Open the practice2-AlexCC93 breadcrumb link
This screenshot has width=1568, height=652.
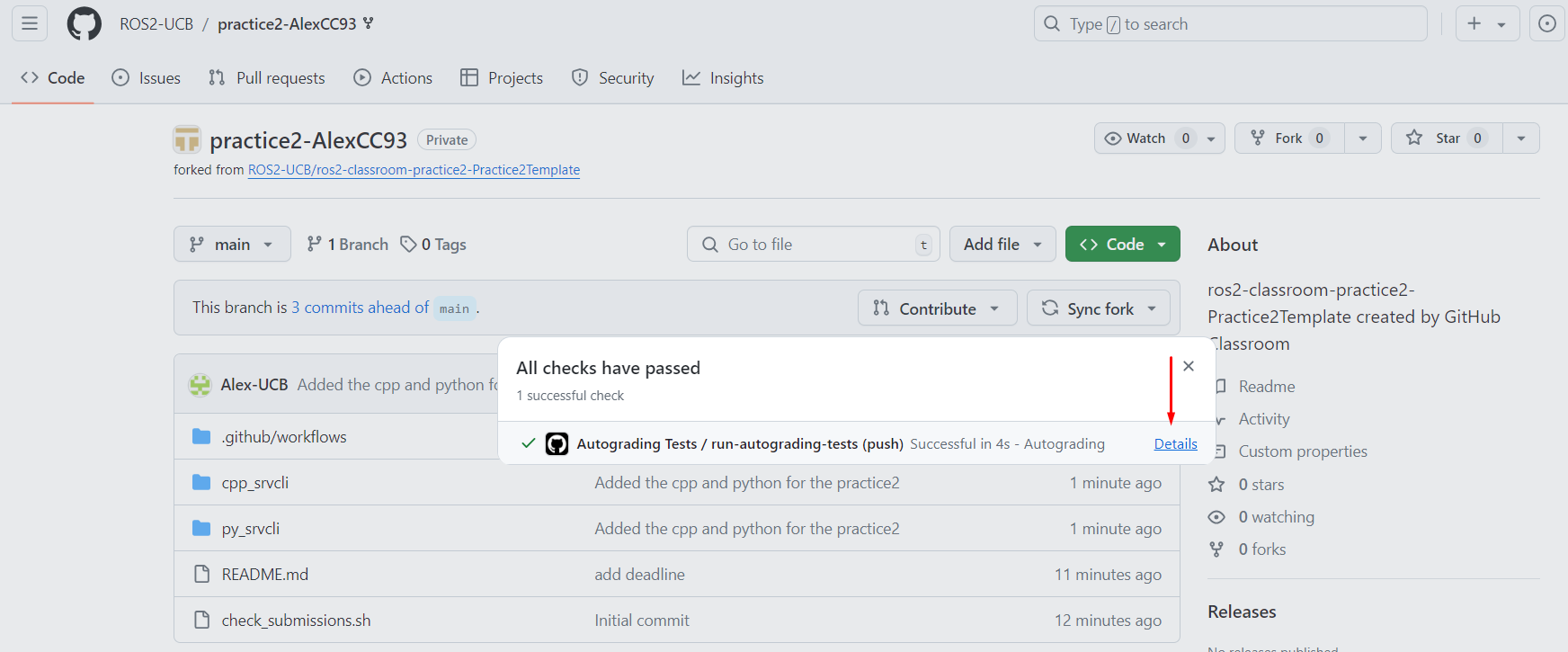(287, 24)
